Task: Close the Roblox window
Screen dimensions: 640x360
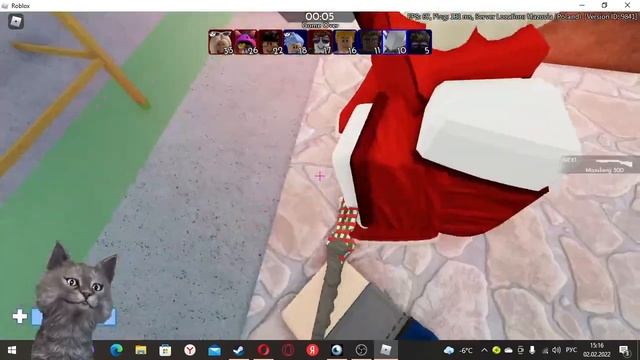Action: tap(627, 5)
